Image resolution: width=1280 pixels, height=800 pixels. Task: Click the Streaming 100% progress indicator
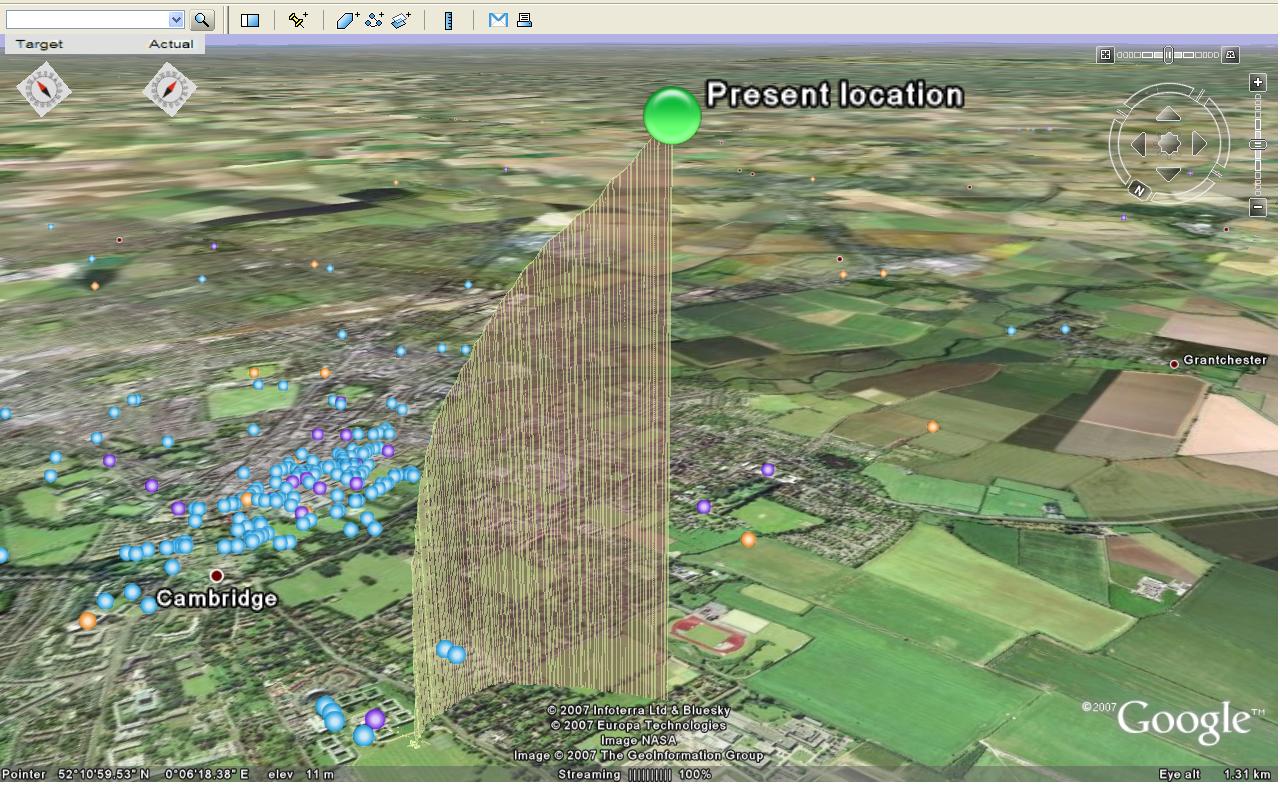(635, 774)
